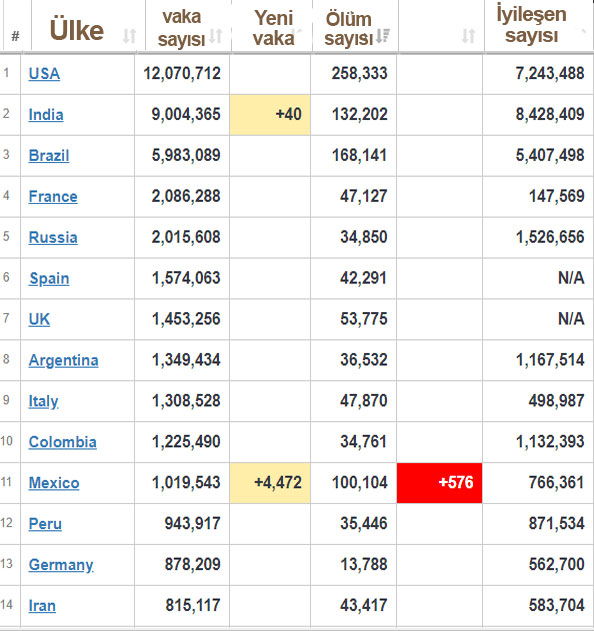Select the UK link
The height and width of the screenshot is (631, 594).
tap(39, 319)
